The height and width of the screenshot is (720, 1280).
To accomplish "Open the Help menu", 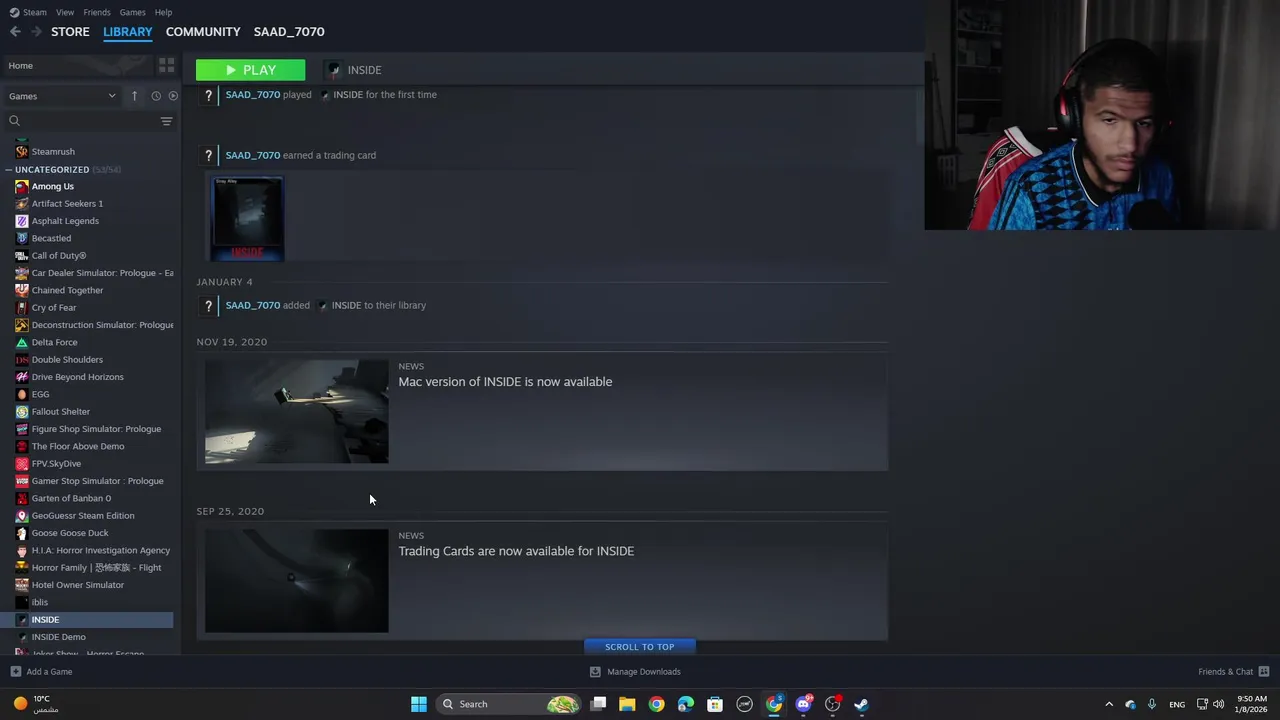I will point(163,12).
